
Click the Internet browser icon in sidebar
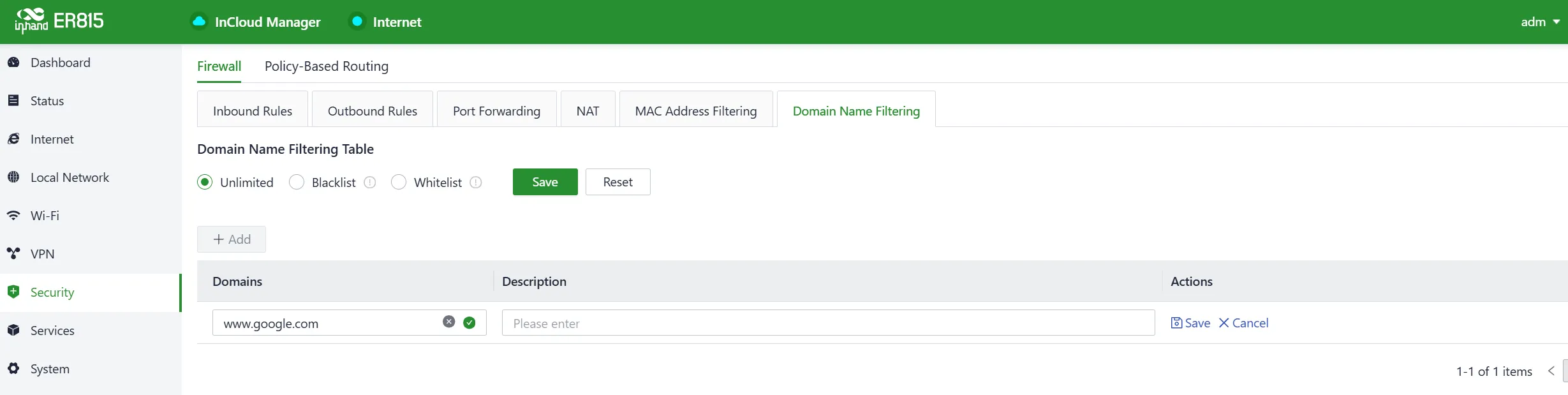point(13,139)
